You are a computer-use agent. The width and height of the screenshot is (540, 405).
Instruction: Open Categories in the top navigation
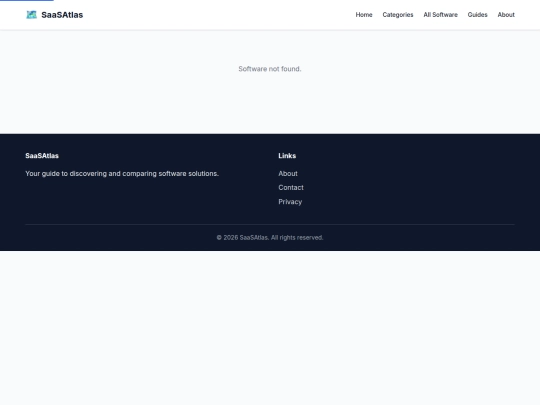click(x=398, y=15)
